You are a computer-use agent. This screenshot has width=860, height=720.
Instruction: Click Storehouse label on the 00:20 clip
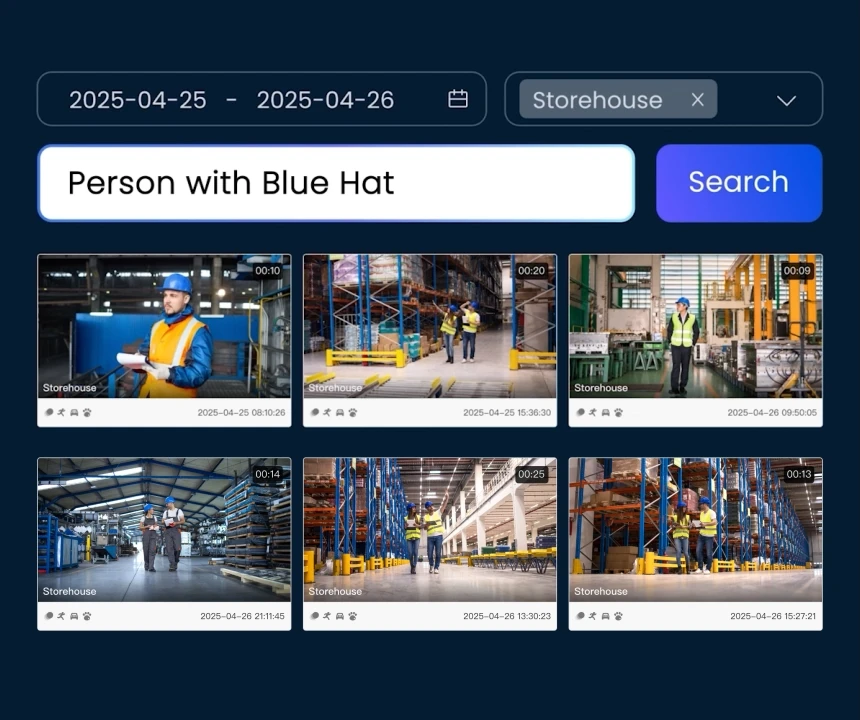coord(335,388)
